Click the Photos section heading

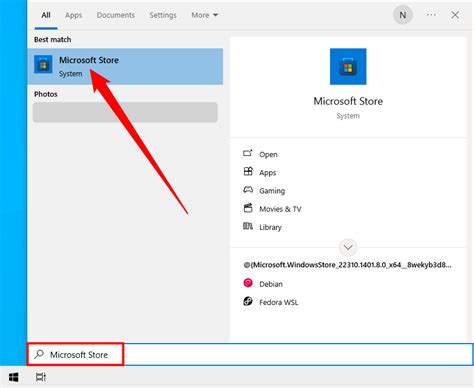point(46,94)
